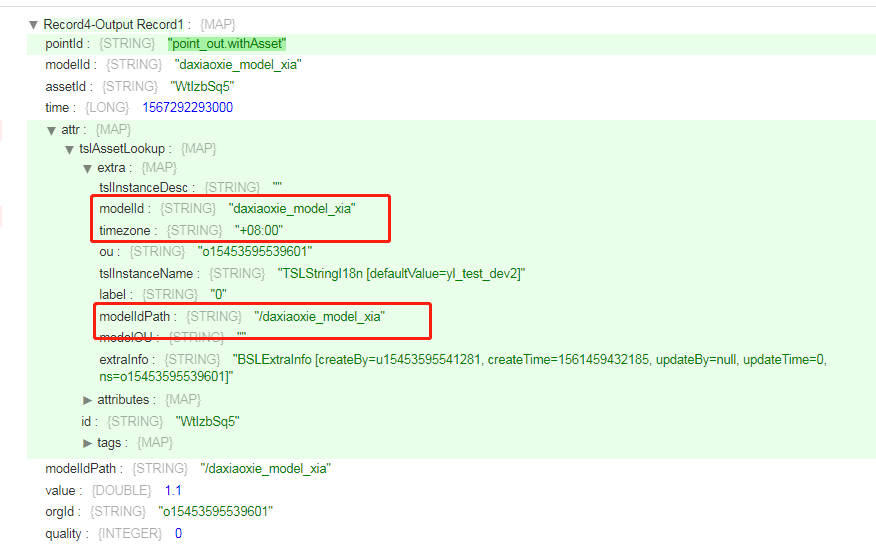
Task: Select the value field showing 1.1
Action: [173, 491]
